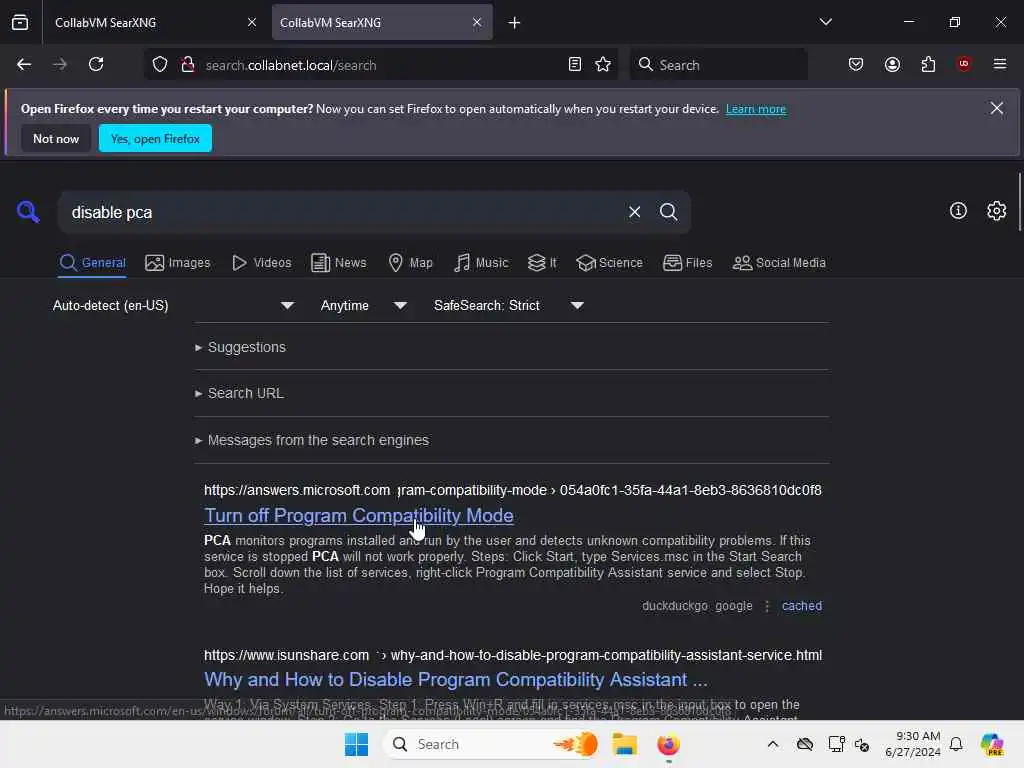Open tracking protection shield icon
The image size is (1024, 768).
point(160,65)
